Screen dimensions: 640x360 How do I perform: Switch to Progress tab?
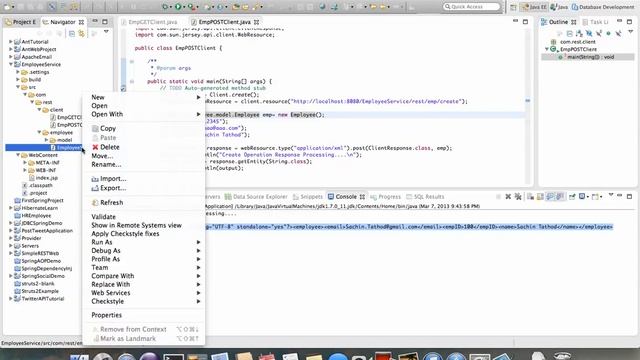385,197
